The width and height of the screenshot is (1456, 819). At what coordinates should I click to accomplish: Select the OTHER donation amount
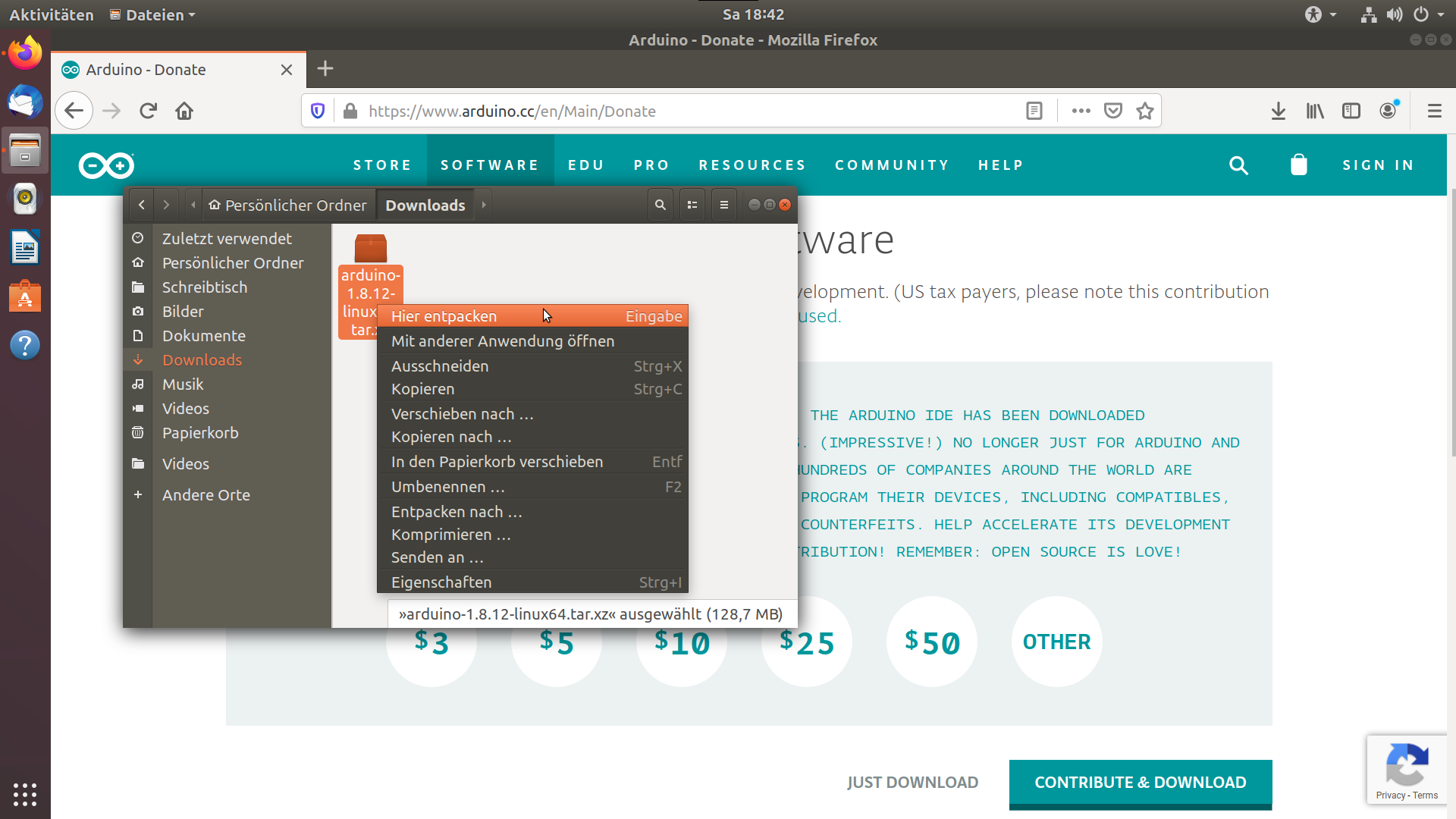[1056, 642]
